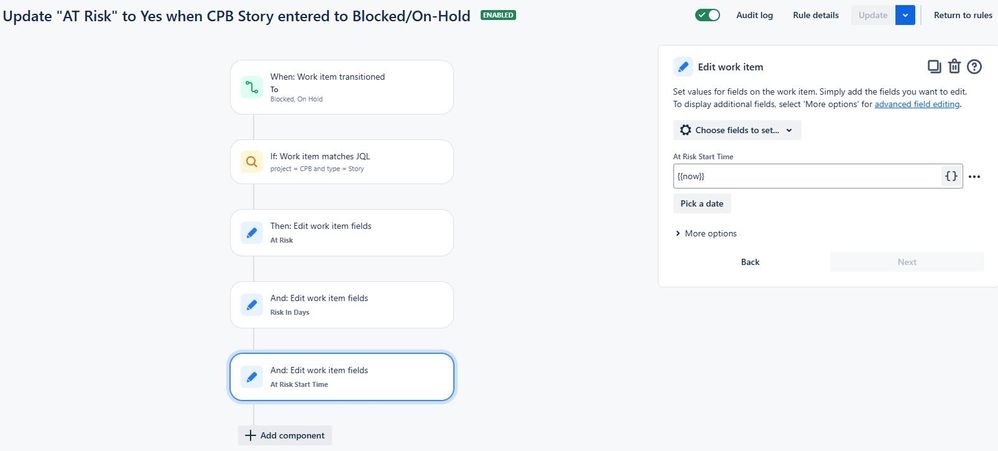Image resolution: width=998 pixels, height=451 pixels.
Task: Open the Audit log tab
Action: [755, 15]
